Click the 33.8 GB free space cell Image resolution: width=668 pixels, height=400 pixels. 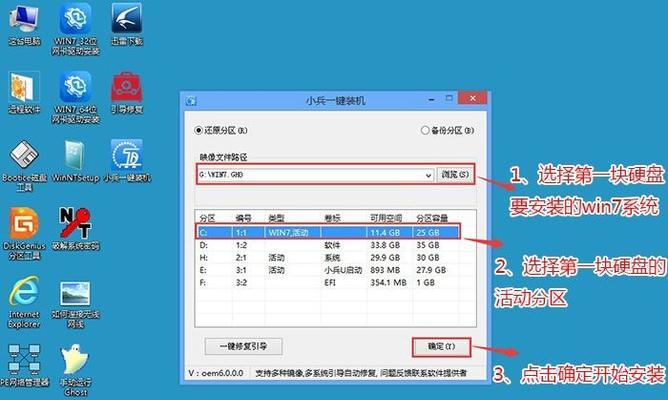click(385, 245)
